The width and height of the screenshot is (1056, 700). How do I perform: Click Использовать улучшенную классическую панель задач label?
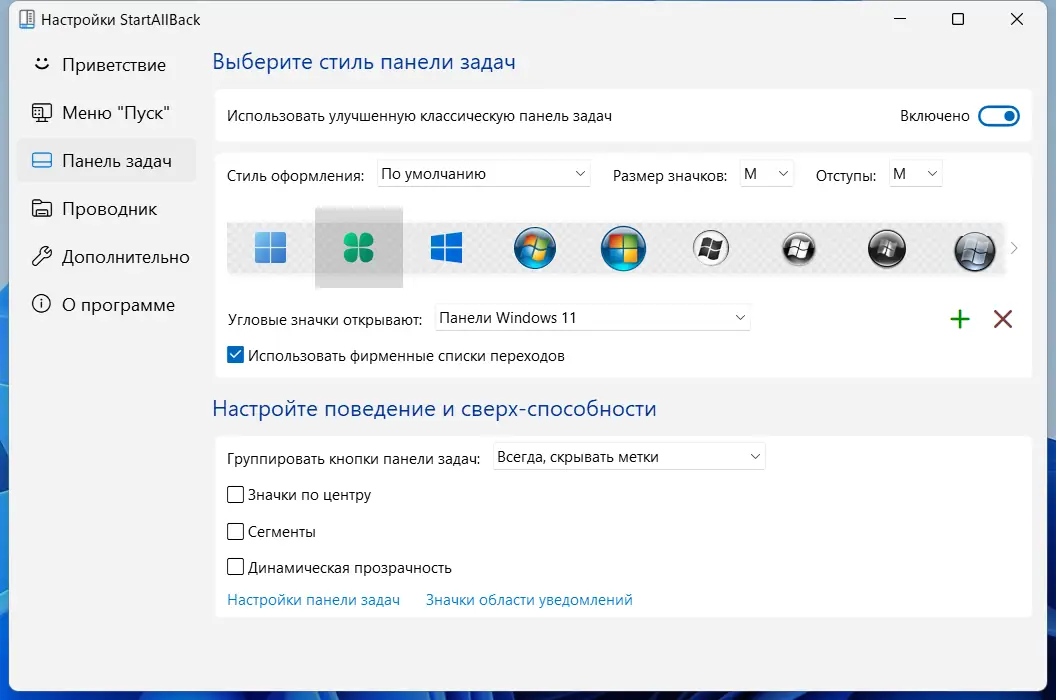(x=419, y=116)
